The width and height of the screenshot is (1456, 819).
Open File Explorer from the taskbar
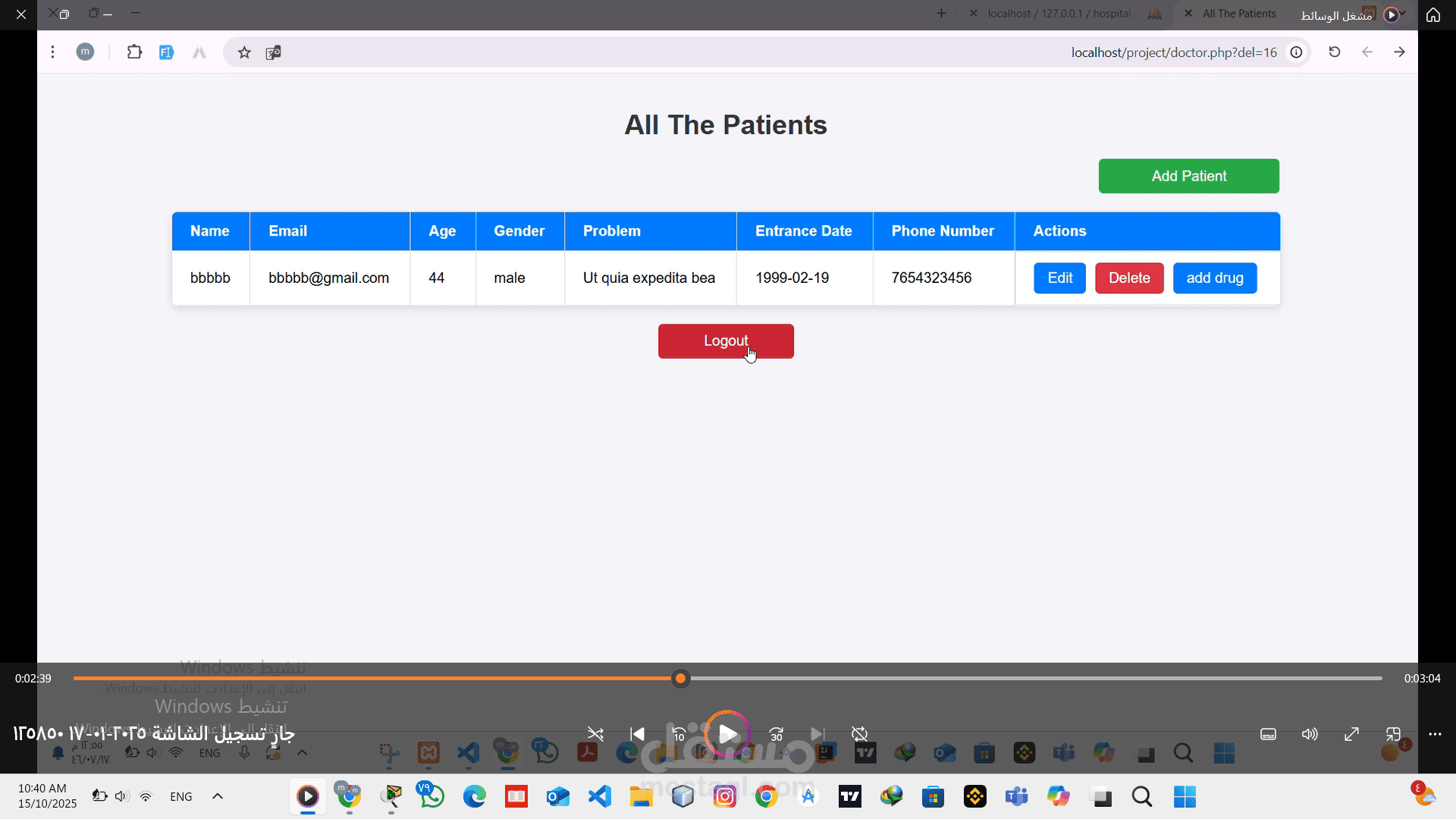(641, 796)
